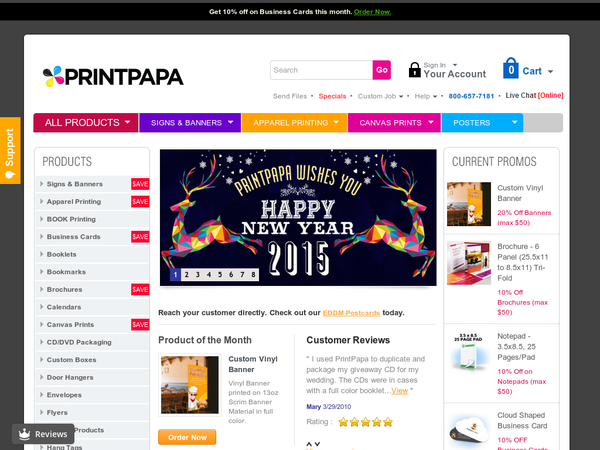Open the Help dropdown
Viewport: 600px width, 450px height.
pos(426,96)
